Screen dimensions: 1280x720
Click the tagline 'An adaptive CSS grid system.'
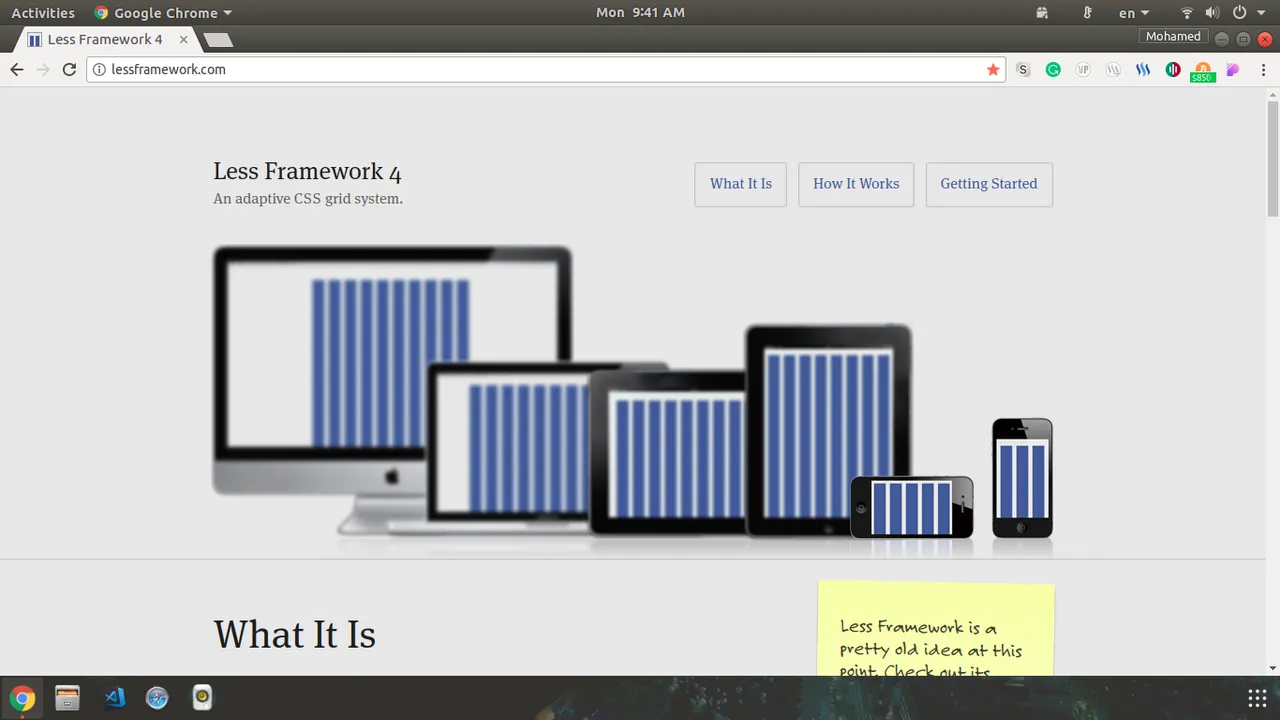click(x=308, y=199)
